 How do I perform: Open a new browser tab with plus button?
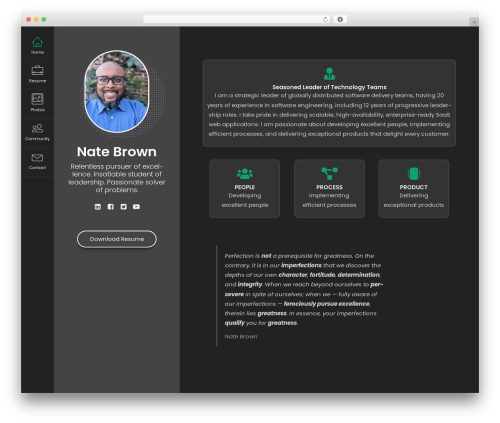click(474, 22)
